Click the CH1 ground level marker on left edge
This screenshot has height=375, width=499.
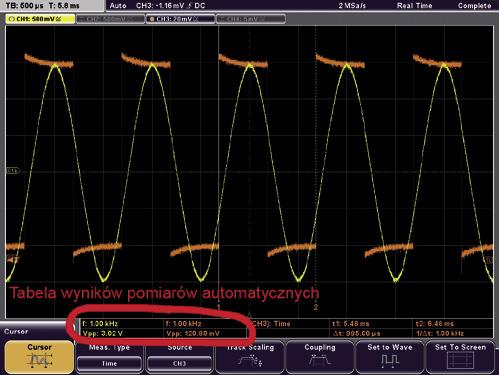coord(13,171)
